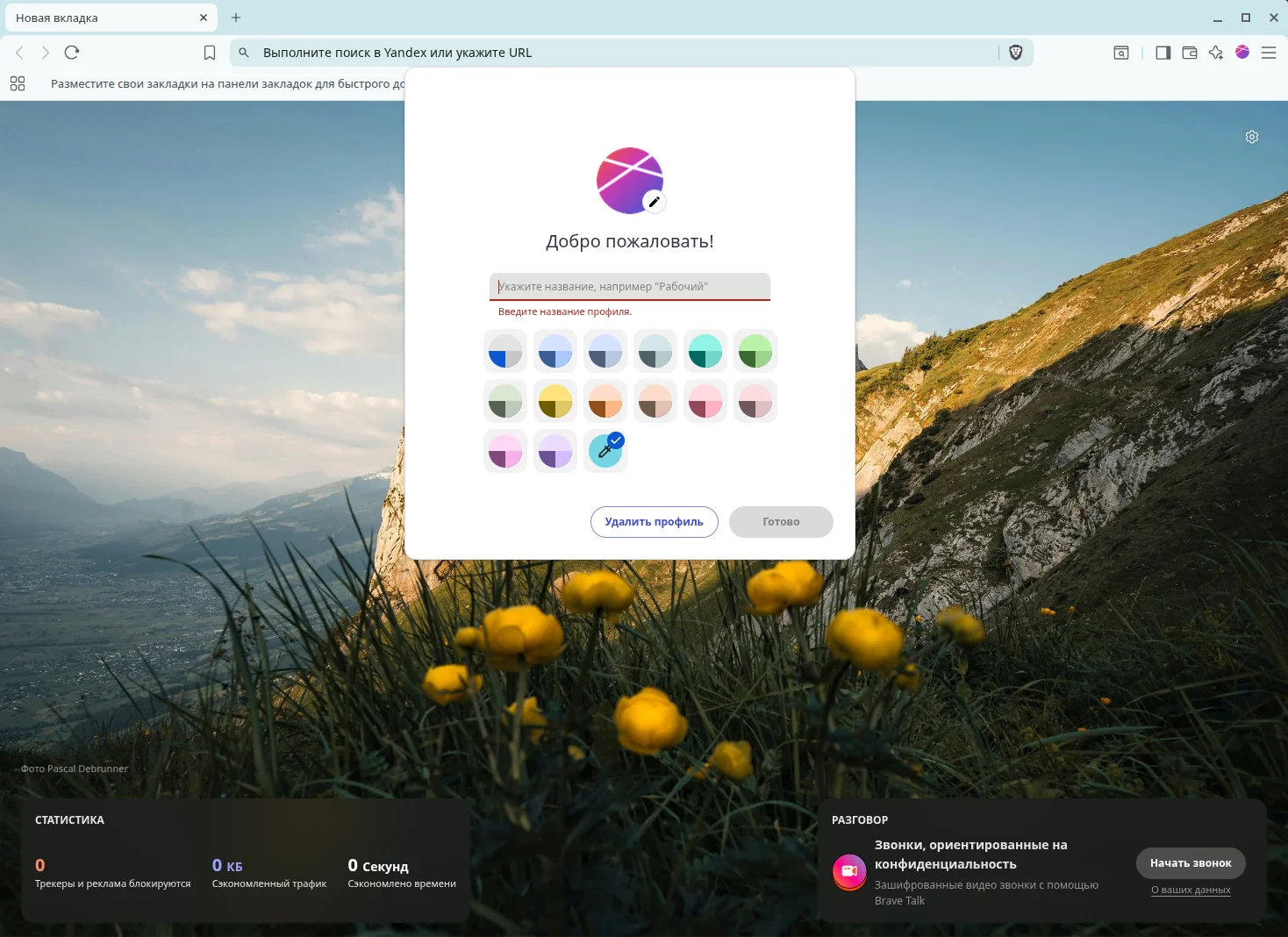
Task: Click the profile avatar in toolbar
Action: 1242,53
